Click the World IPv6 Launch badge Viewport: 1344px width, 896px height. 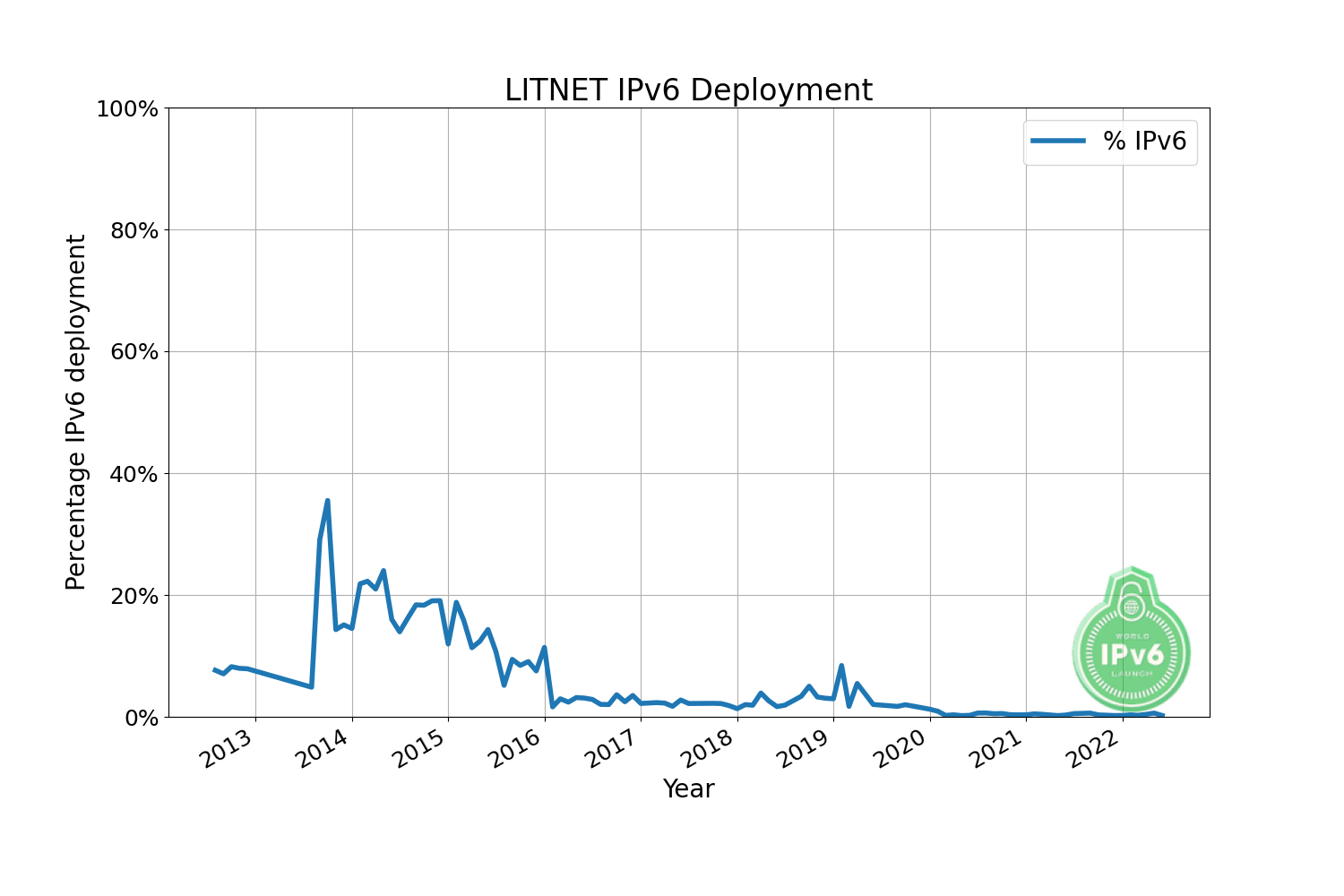[x=1131, y=645]
